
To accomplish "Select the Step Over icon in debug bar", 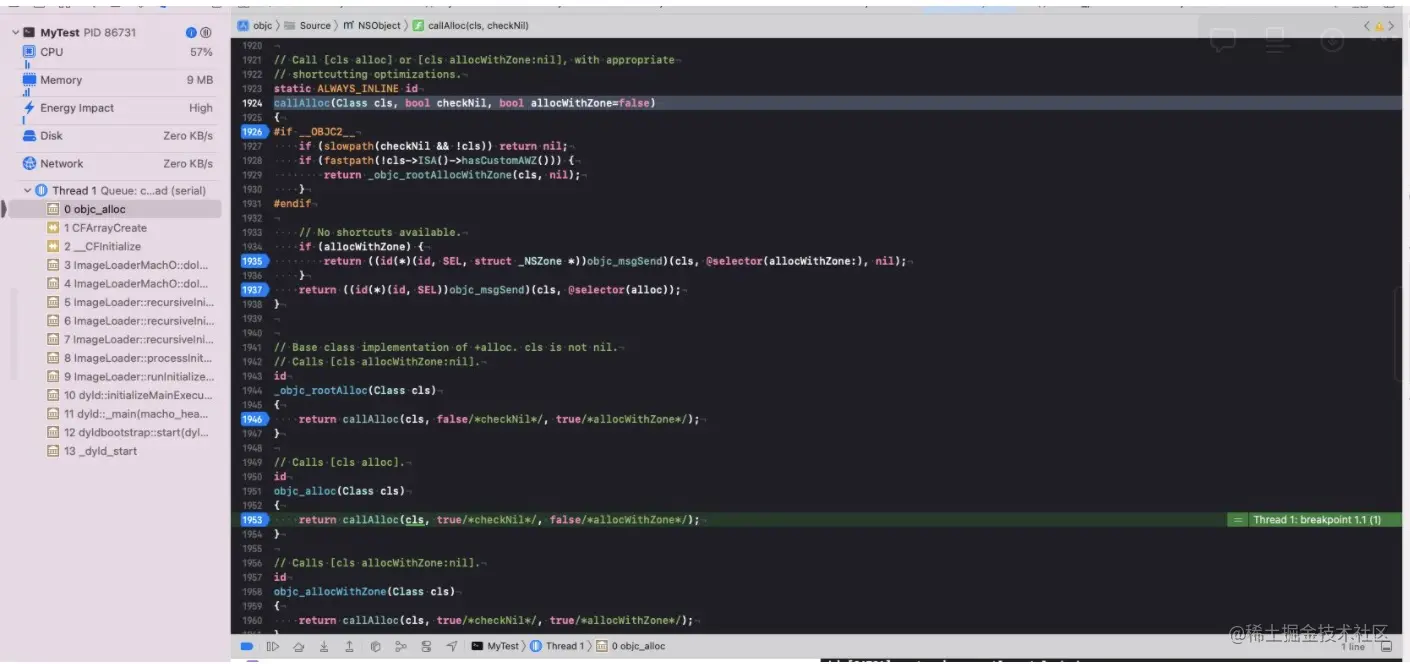I will point(299,645).
